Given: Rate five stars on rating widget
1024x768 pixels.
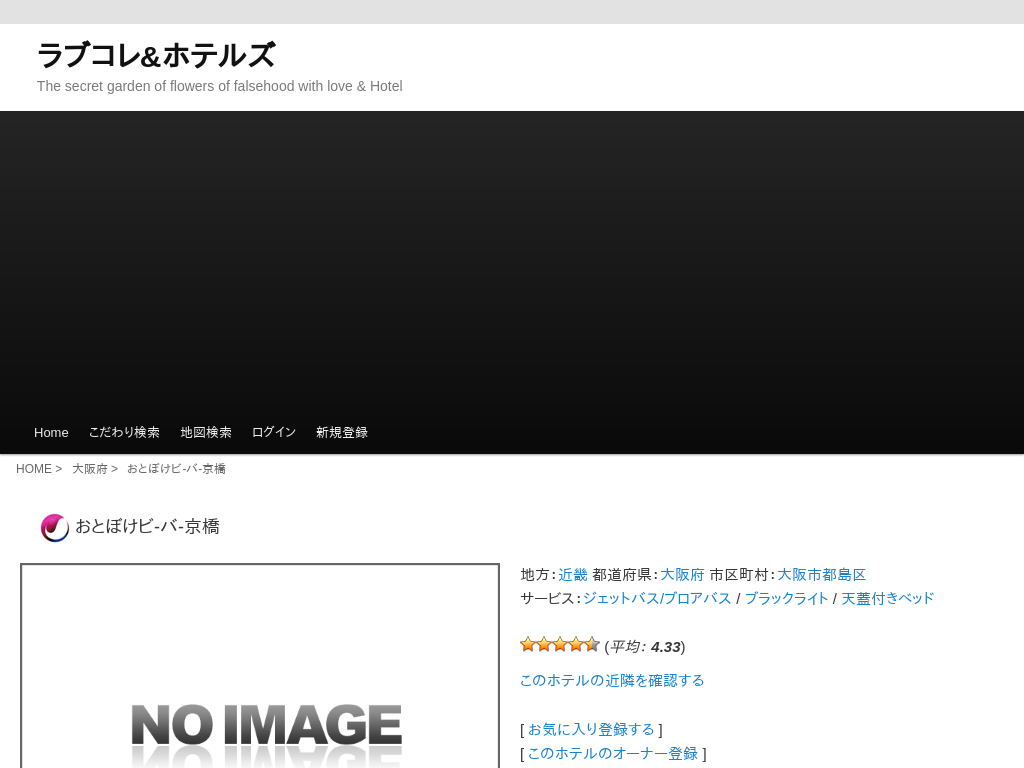Looking at the screenshot, I should pyautogui.click(x=592, y=645).
